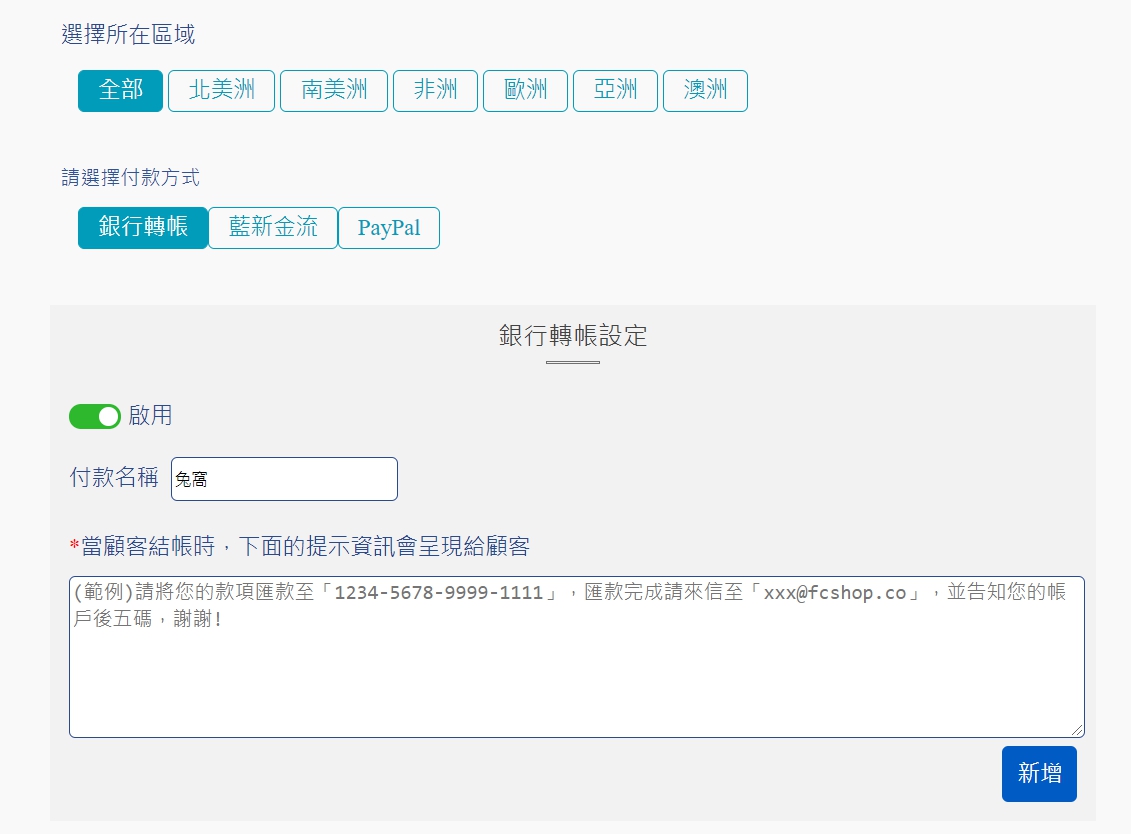This screenshot has height=834, width=1131.
Task: Click the 銀行轉帳設定 section title
Action: 573,335
